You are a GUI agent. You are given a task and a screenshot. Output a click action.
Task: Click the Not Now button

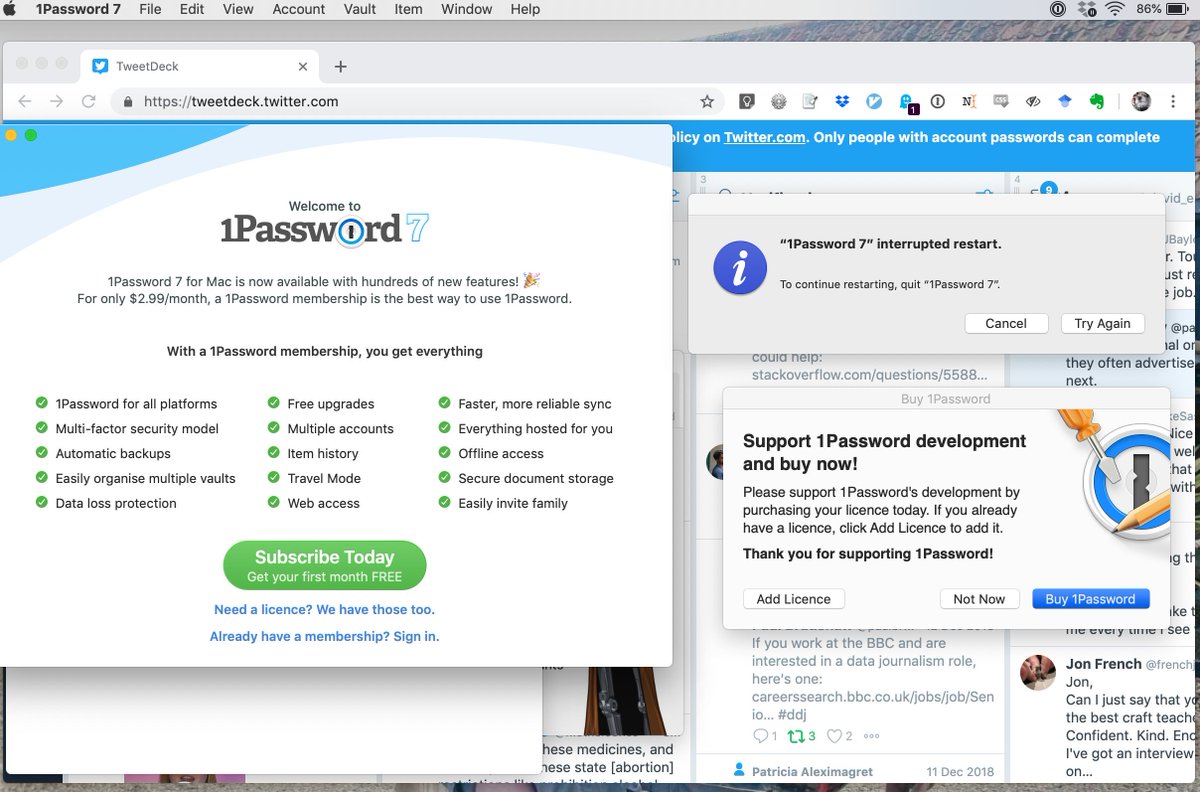pyautogui.click(x=979, y=599)
